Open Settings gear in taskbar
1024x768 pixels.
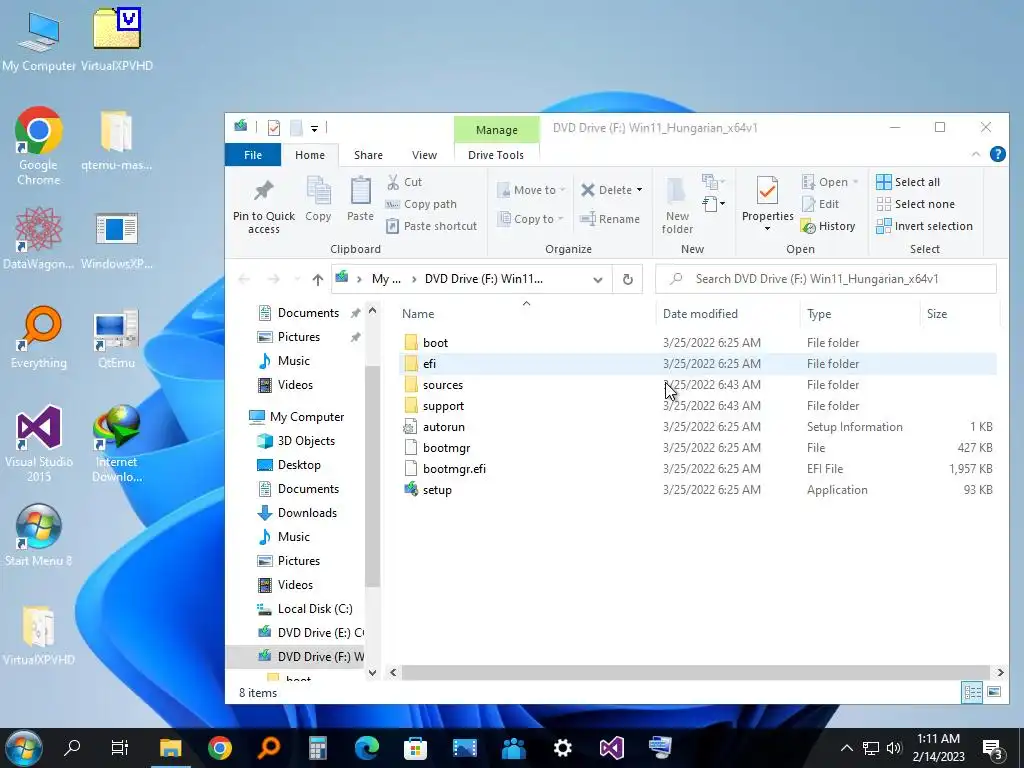point(562,748)
